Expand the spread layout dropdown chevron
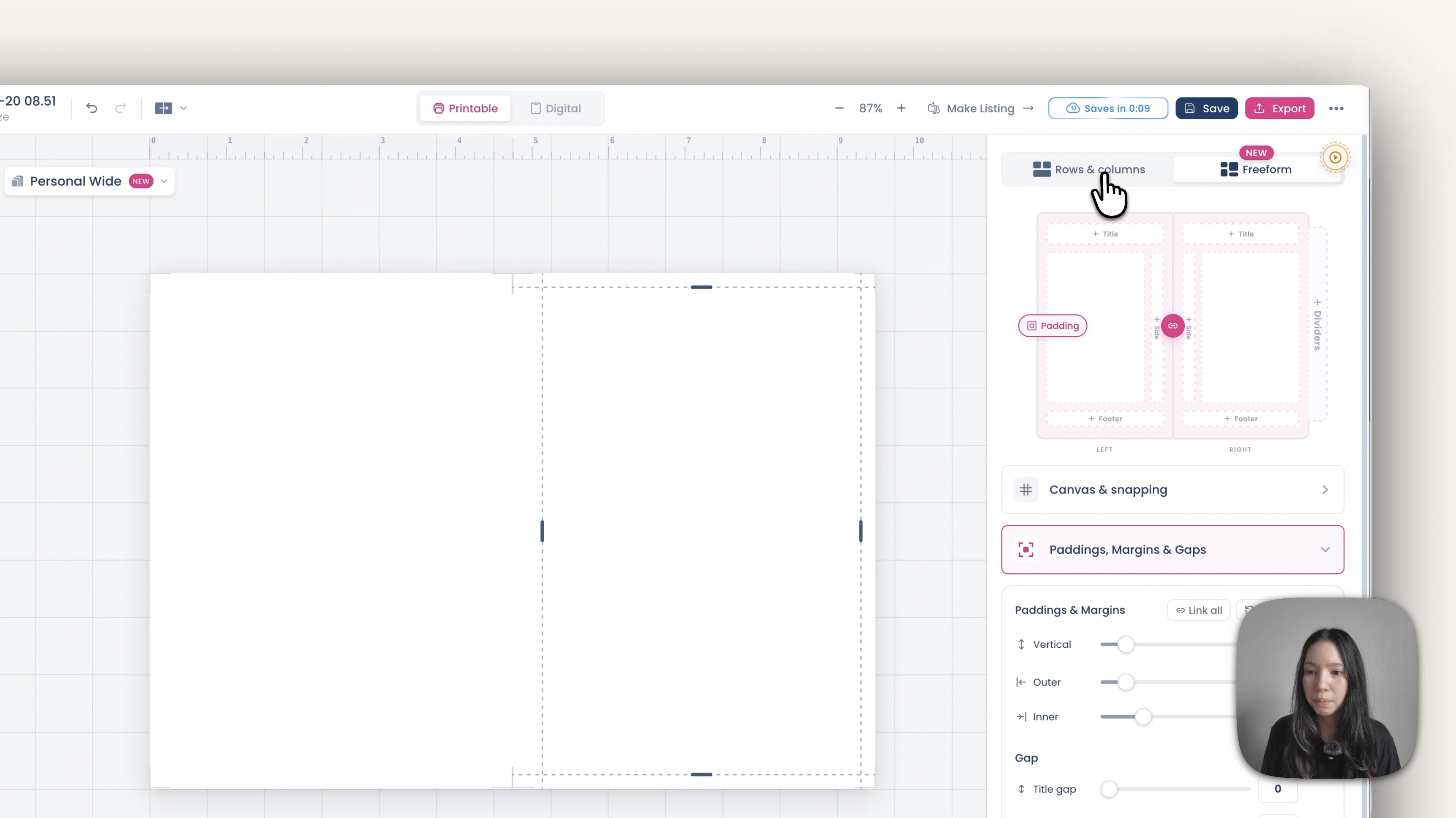The width and height of the screenshot is (1456, 818). point(184,108)
